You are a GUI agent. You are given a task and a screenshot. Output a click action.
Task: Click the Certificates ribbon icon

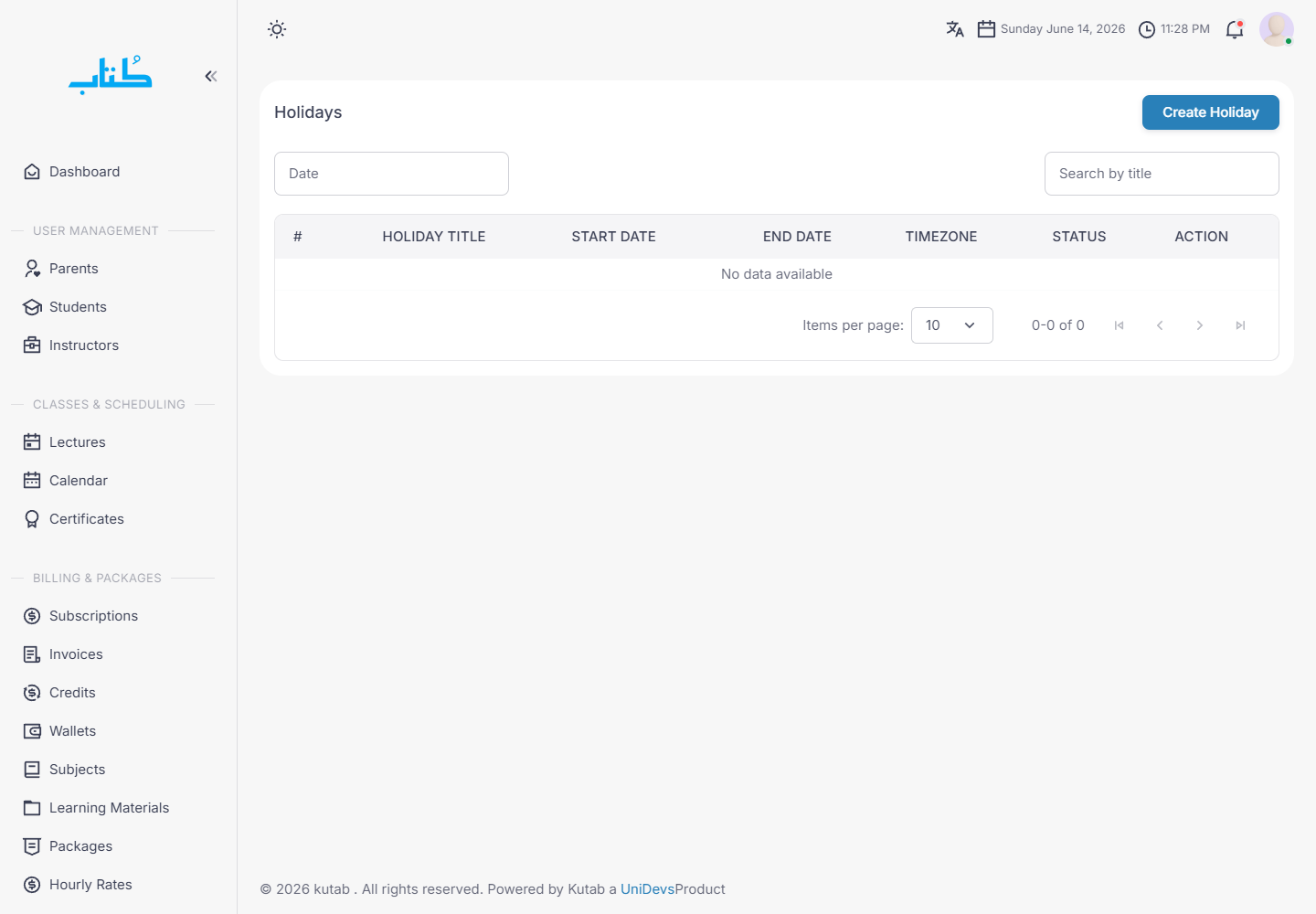click(x=32, y=519)
